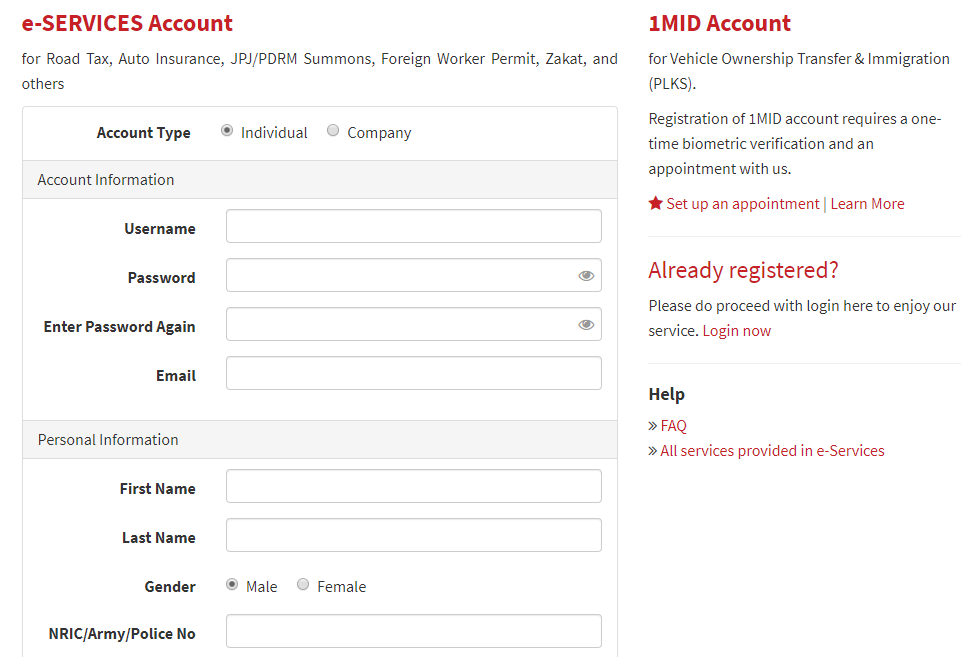Select Individual account type

(x=227, y=131)
